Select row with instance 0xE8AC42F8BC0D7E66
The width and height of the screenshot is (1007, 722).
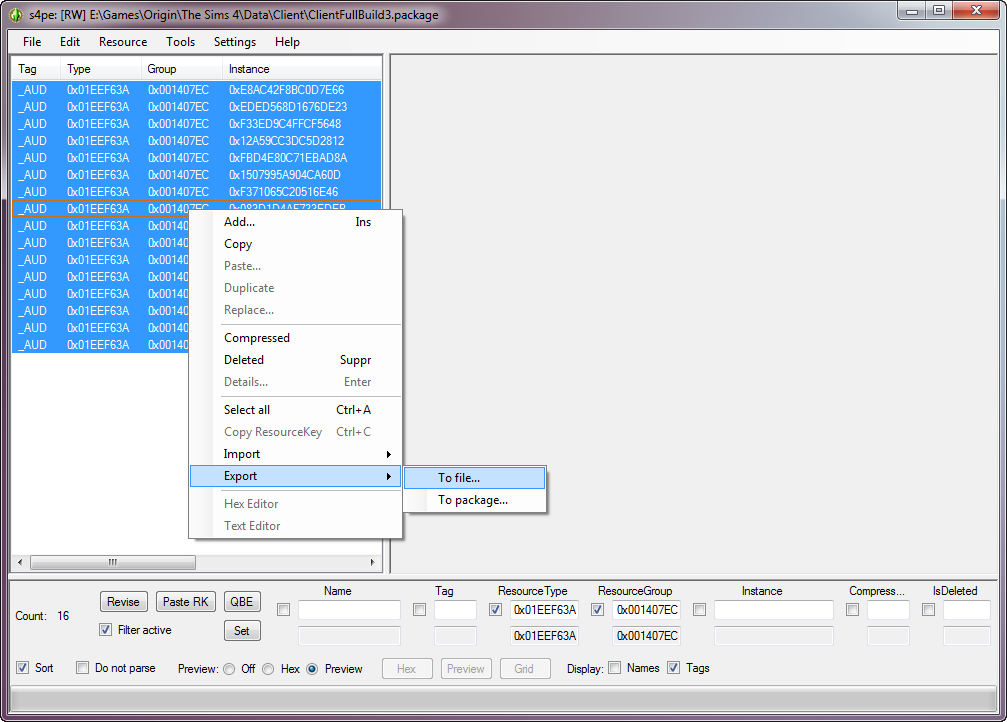[197, 90]
